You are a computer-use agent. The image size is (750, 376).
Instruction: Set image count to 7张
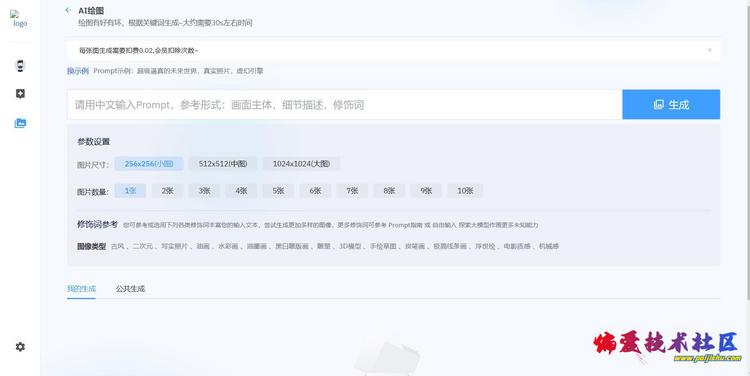353,190
